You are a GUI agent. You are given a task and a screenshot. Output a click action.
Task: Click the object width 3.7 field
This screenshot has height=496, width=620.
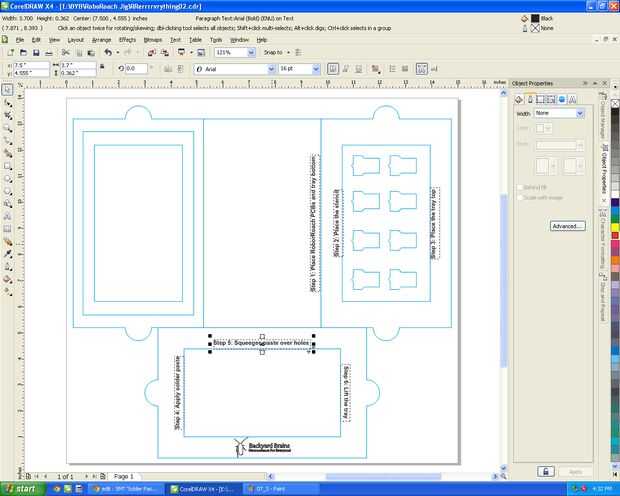(78, 65)
